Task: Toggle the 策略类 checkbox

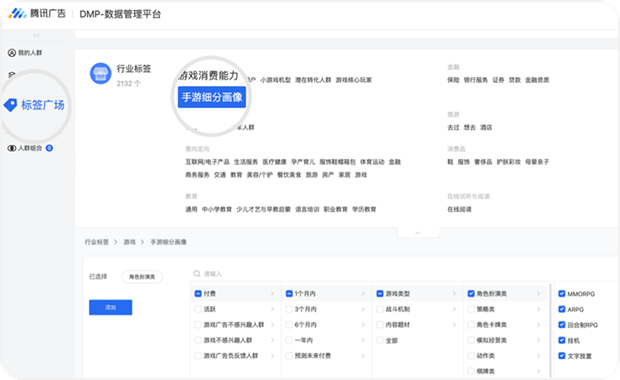Action: click(471, 309)
